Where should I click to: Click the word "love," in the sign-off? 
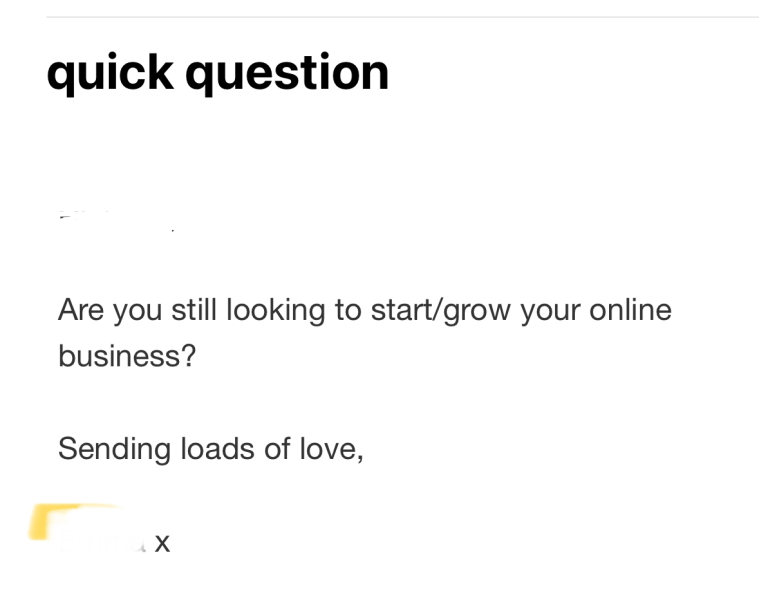[x=331, y=449]
